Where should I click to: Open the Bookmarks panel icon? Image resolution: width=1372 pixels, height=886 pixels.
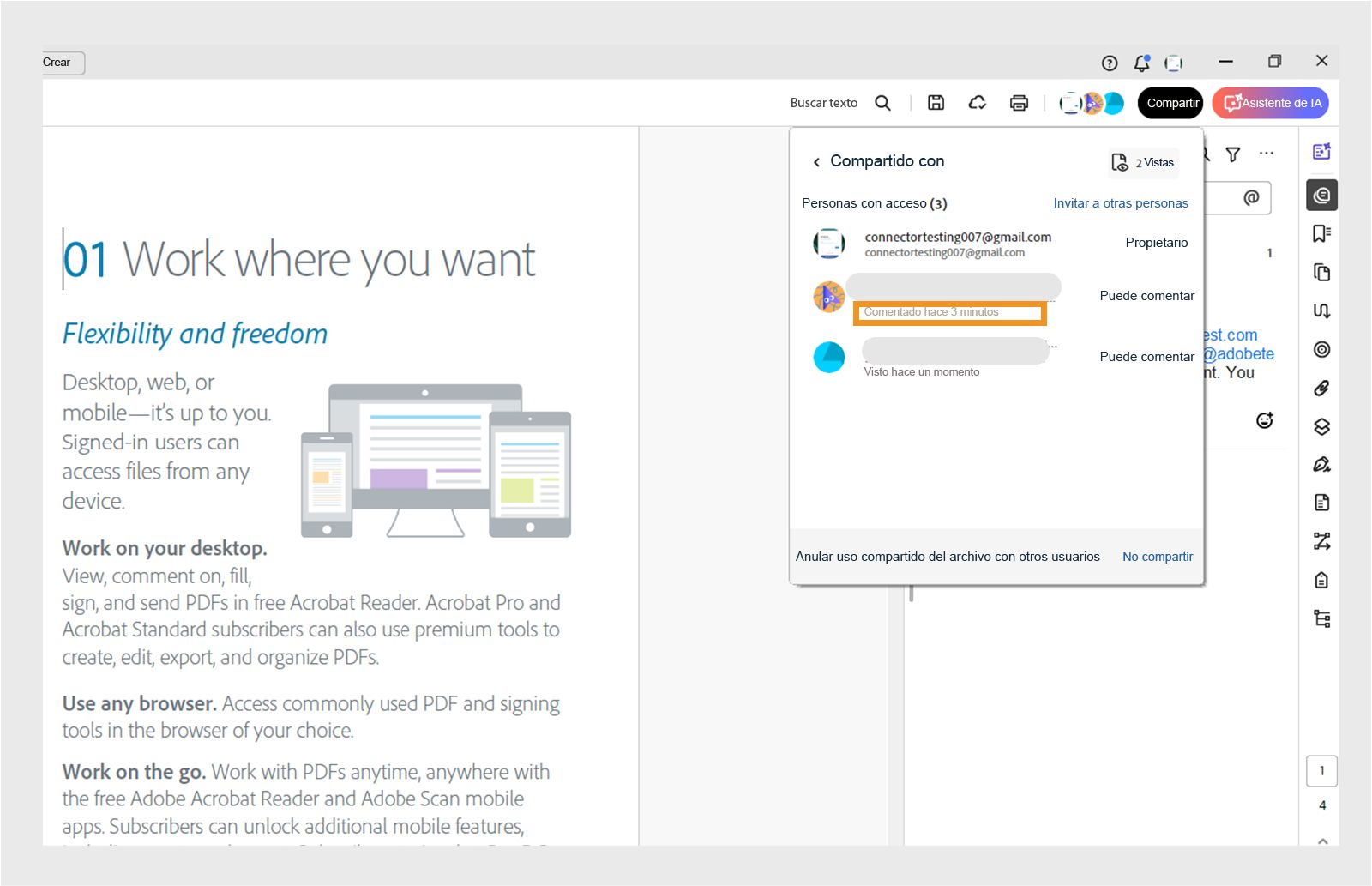(x=1321, y=233)
